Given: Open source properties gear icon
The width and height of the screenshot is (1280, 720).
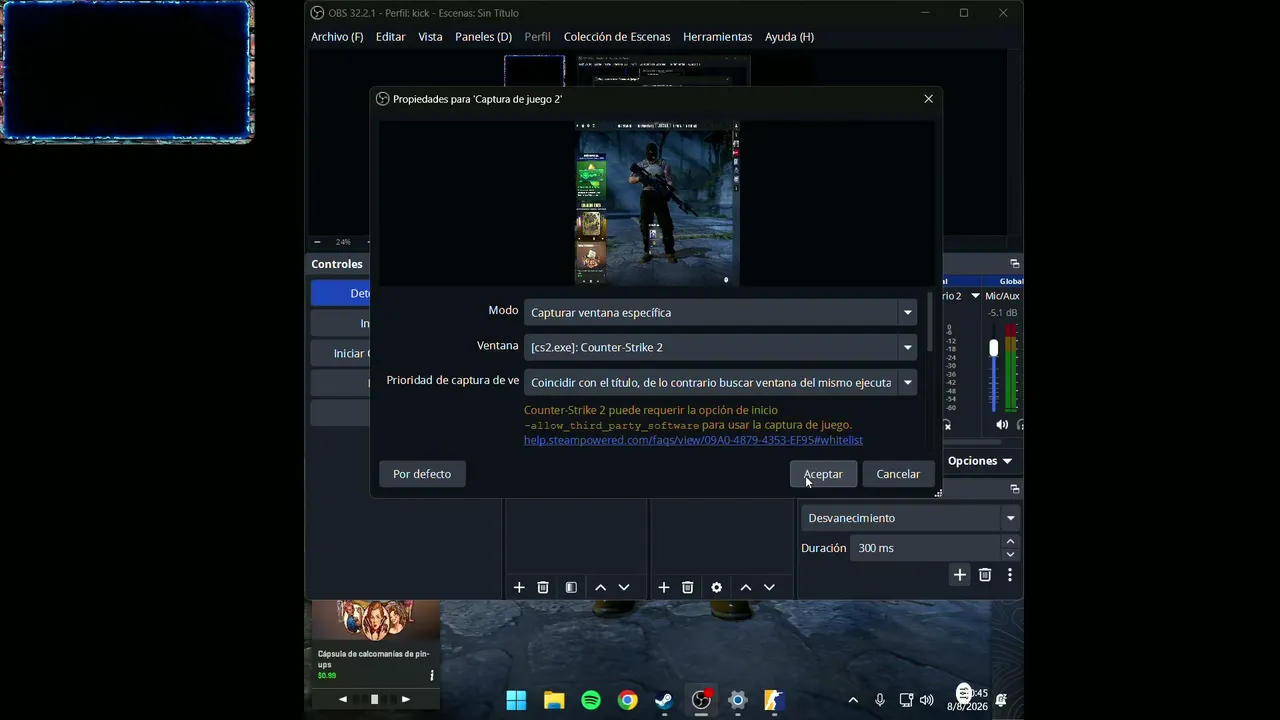Looking at the screenshot, I should [x=716, y=587].
